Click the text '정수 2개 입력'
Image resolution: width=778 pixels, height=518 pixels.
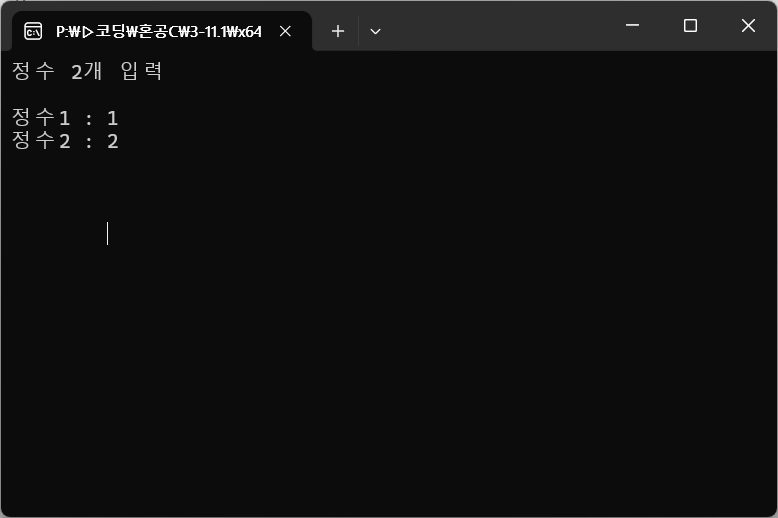(87, 71)
